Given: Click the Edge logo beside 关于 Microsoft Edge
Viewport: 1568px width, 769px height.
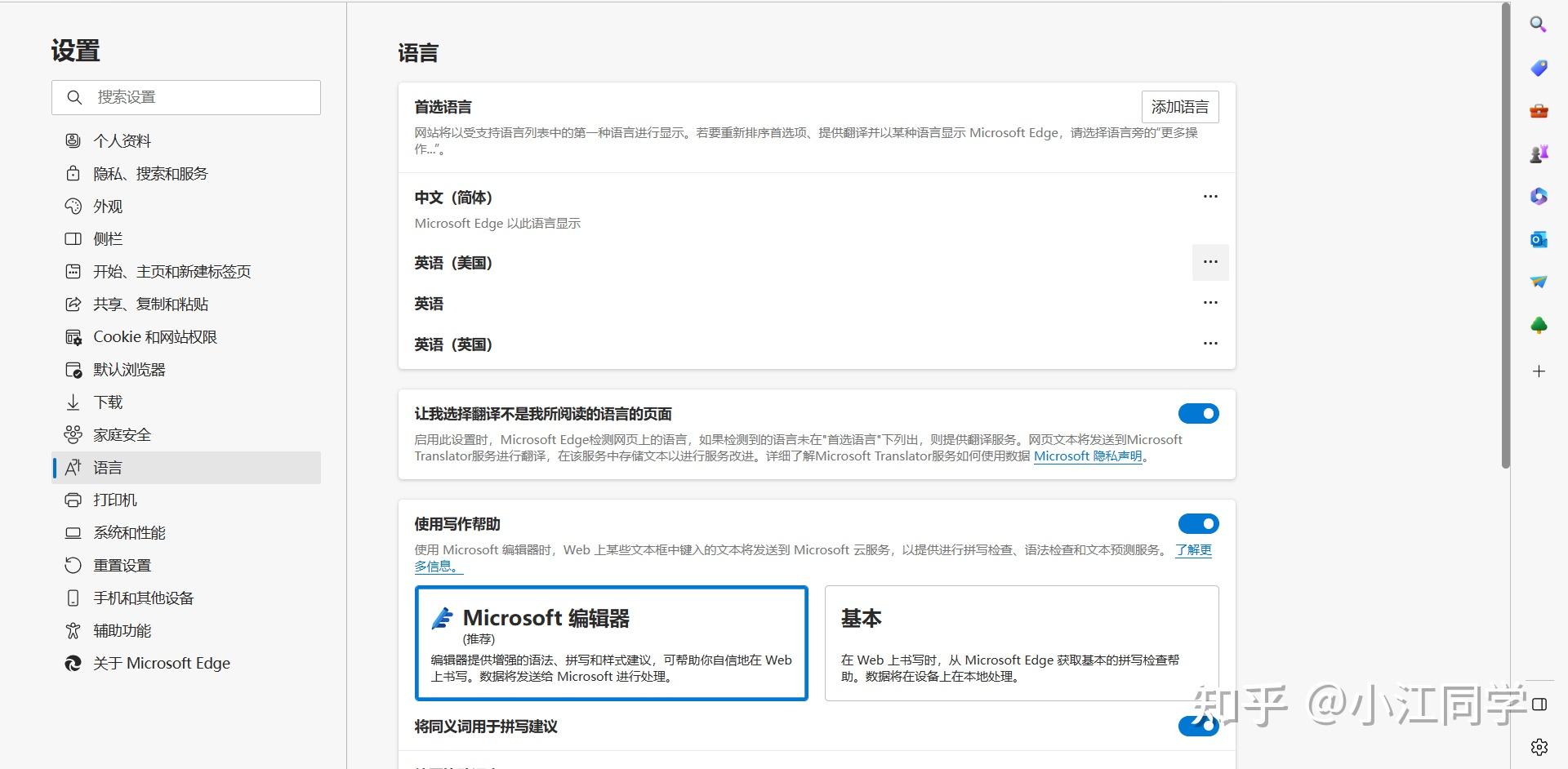Looking at the screenshot, I should tap(73, 663).
